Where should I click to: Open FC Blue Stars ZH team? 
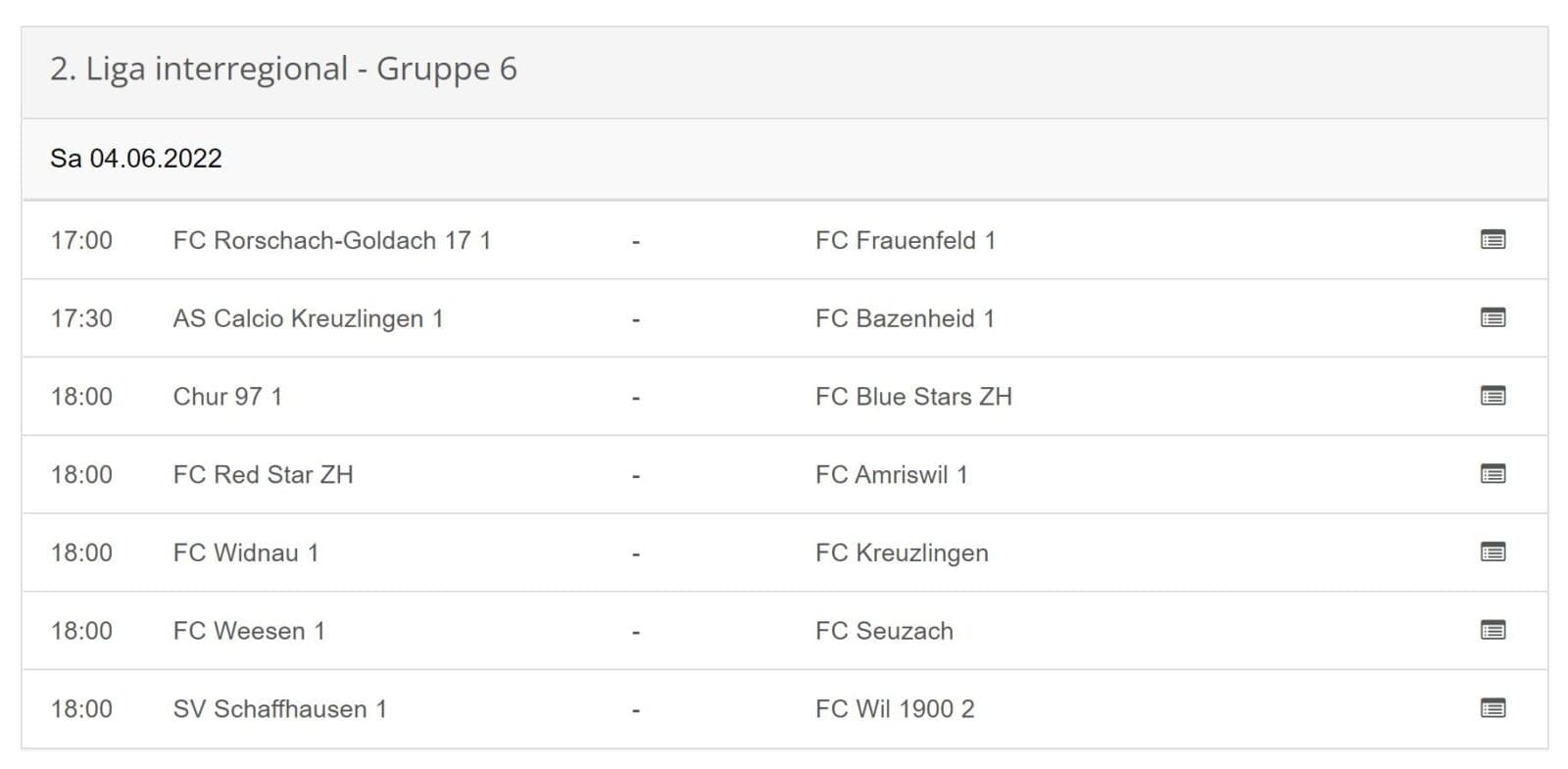pos(913,397)
